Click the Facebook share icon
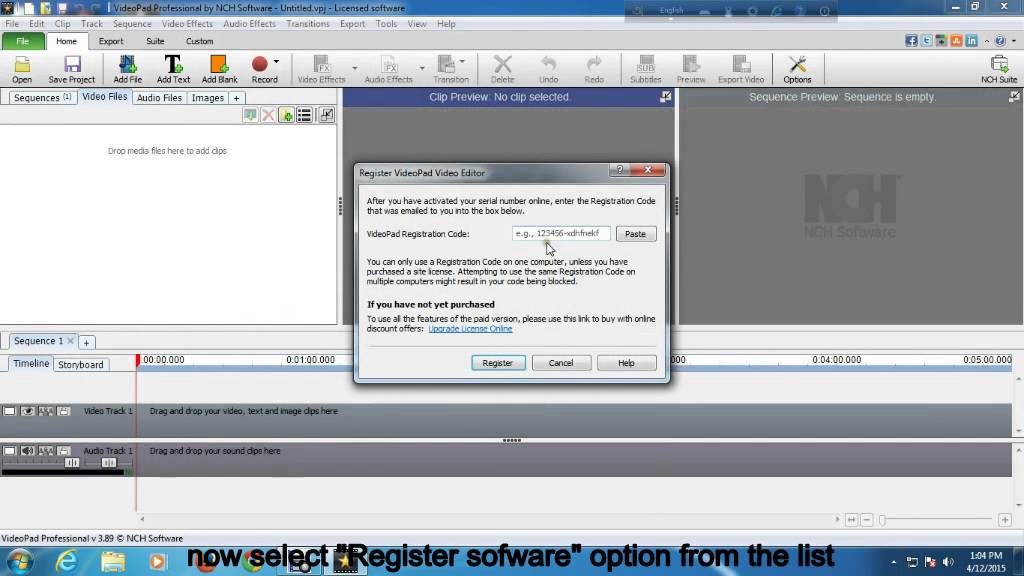 pos(911,40)
